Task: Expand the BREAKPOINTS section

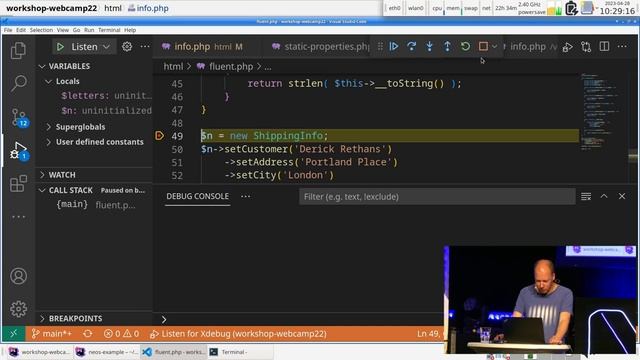Action: 71,318
